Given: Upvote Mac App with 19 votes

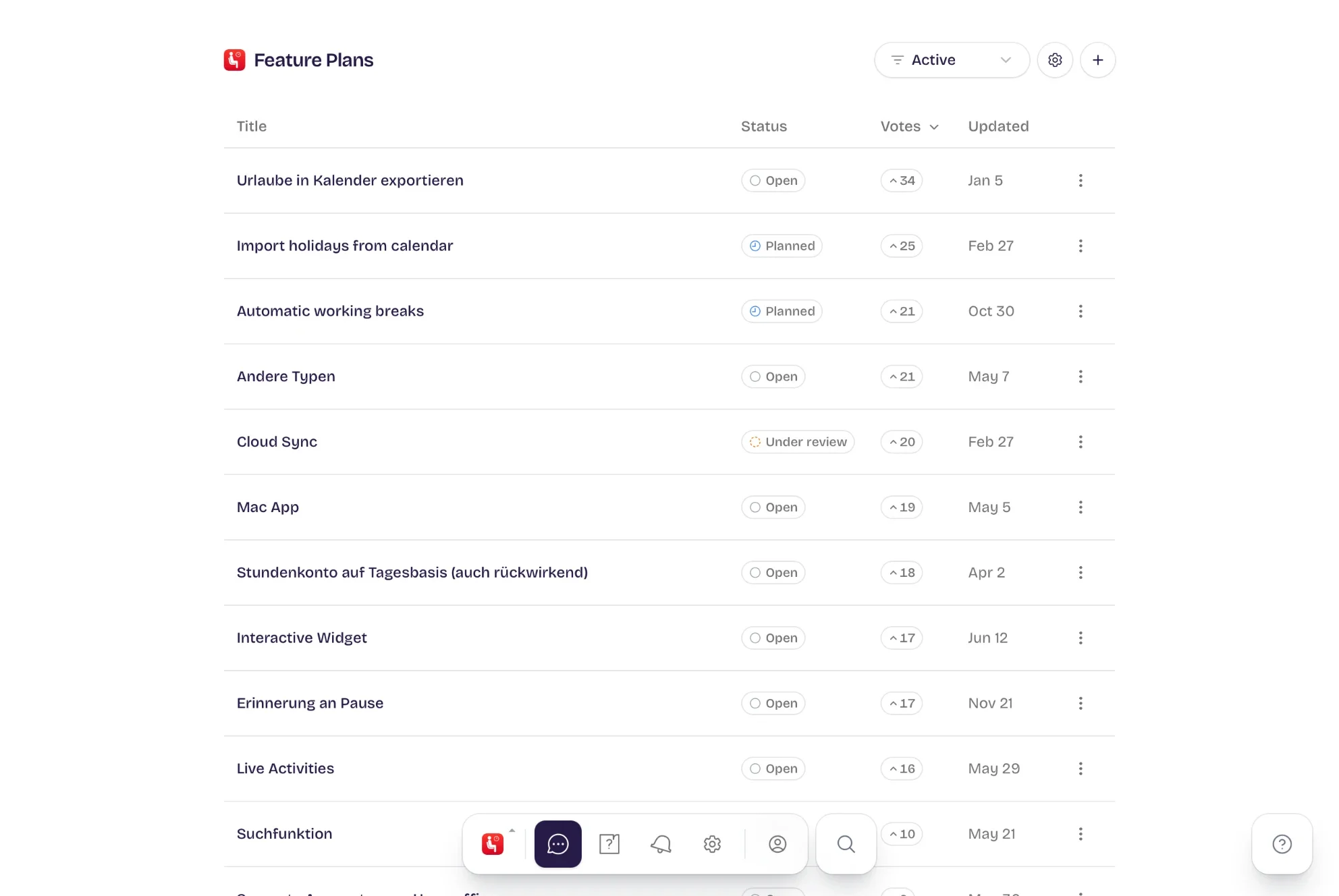Looking at the screenshot, I should (902, 507).
